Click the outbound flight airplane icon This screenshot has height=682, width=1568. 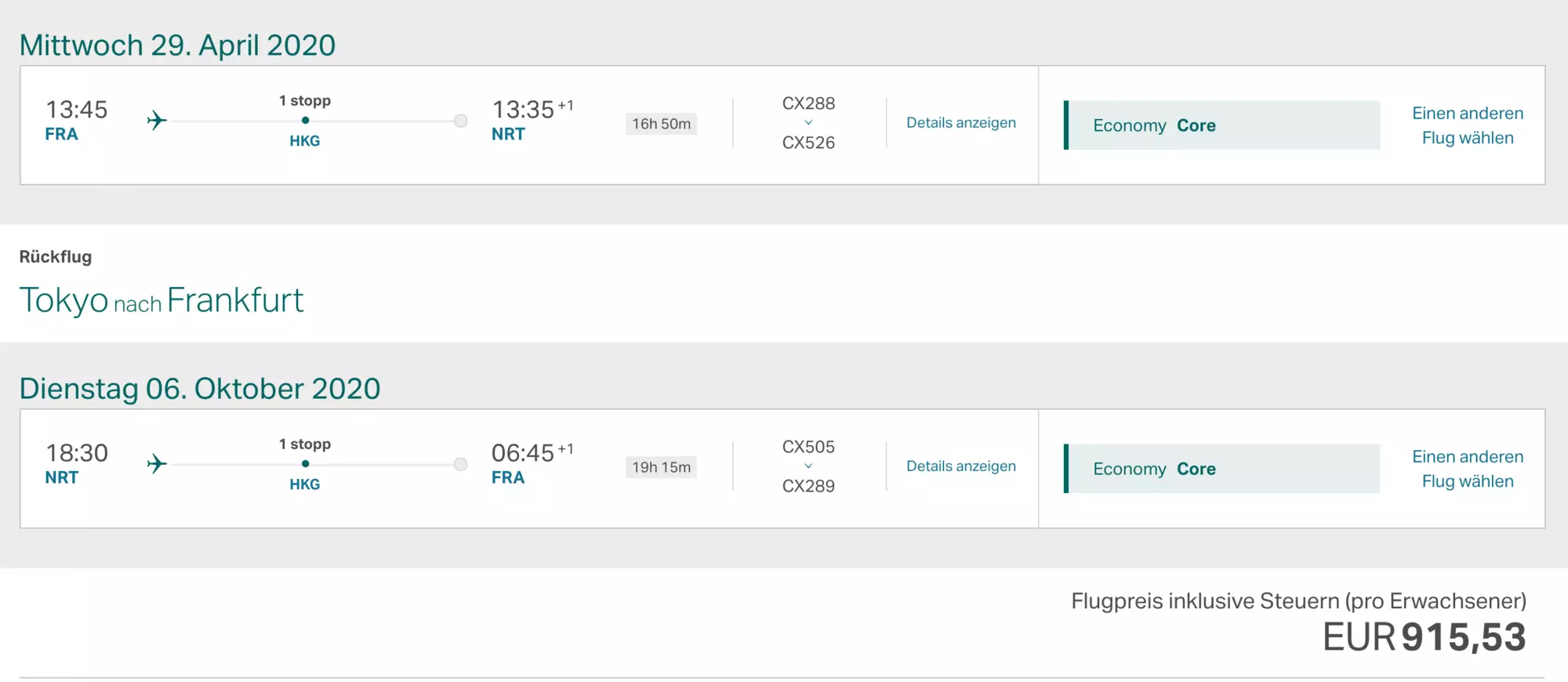[x=157, y=121]
